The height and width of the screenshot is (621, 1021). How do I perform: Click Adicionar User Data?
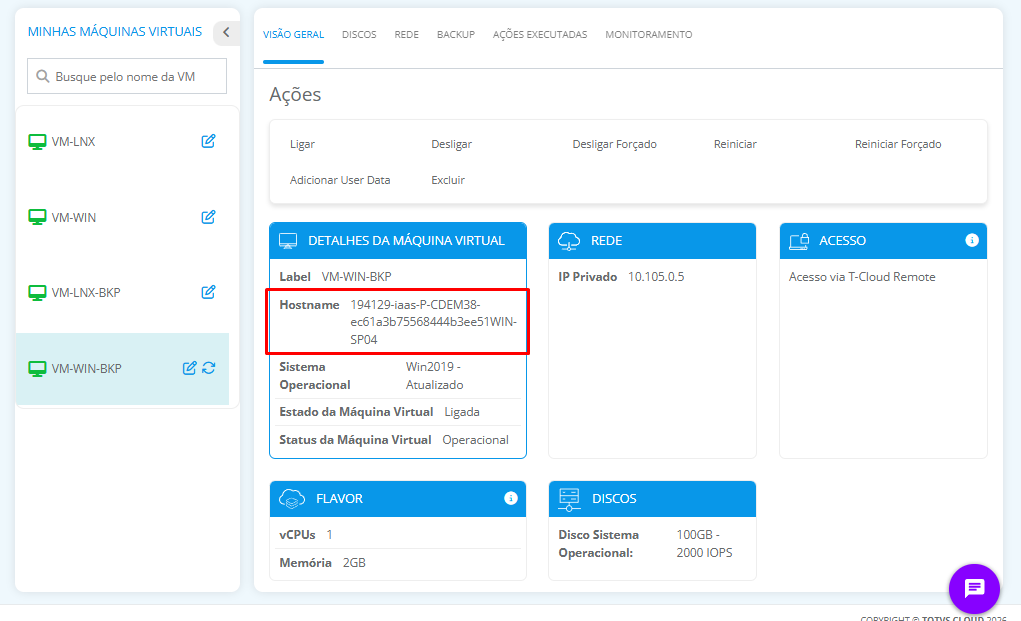[x=340, y=180]
